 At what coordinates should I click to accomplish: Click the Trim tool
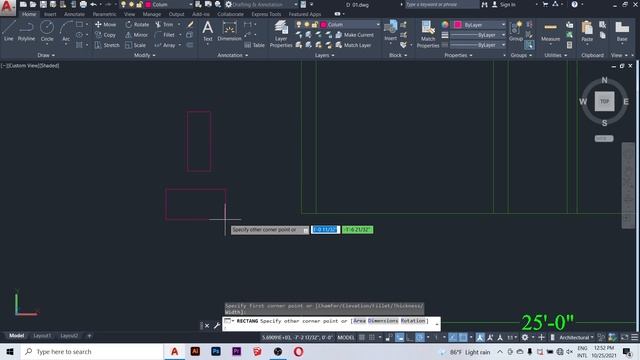[164, 24]
